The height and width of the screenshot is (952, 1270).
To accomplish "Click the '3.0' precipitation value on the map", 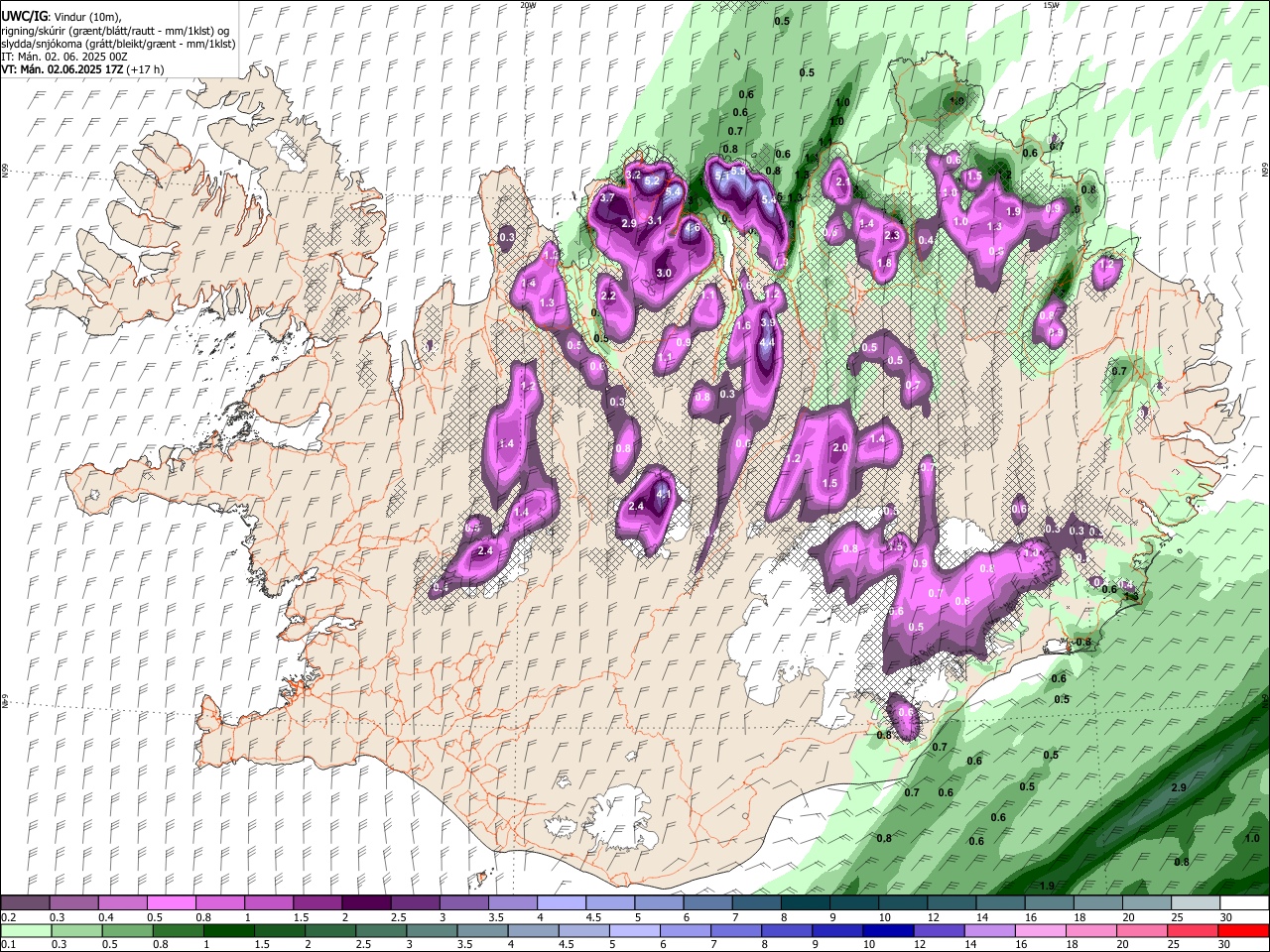I will click(664, 273).
